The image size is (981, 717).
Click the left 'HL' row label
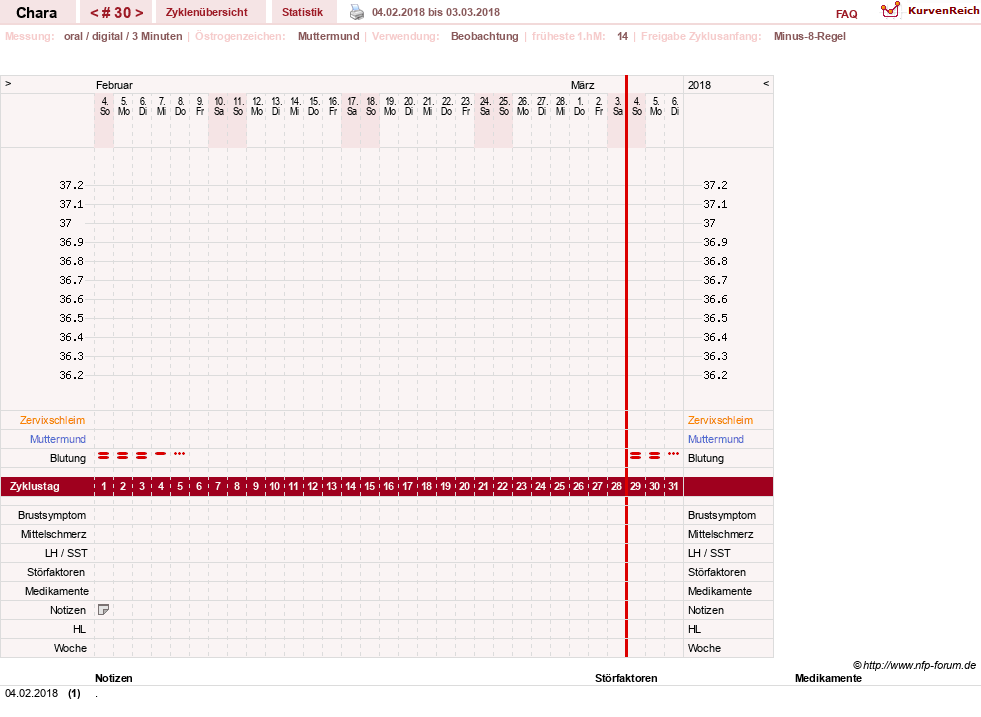(79, 629)
